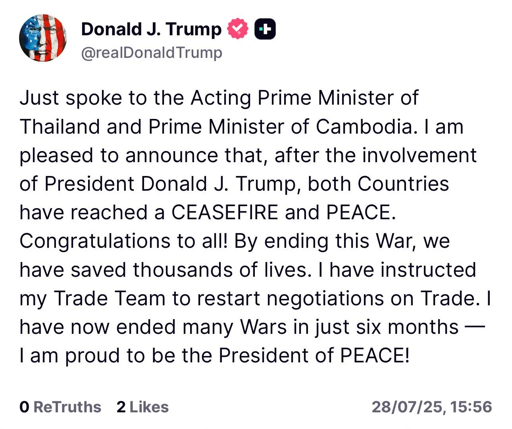Click the first line mentioning Acting Prime Minister
This screenshot has height=429, width=512.
tap(219, 98)
